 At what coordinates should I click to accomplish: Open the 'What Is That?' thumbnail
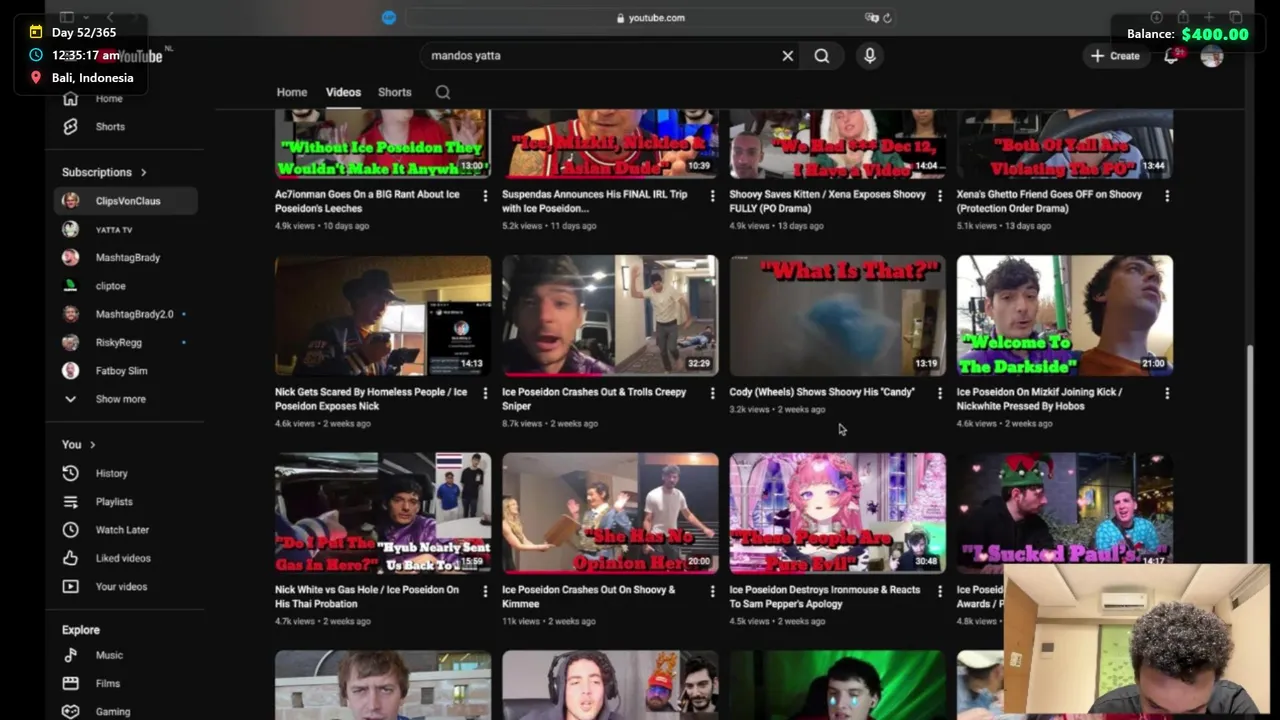pyautogui.click(x=837, y=316)
